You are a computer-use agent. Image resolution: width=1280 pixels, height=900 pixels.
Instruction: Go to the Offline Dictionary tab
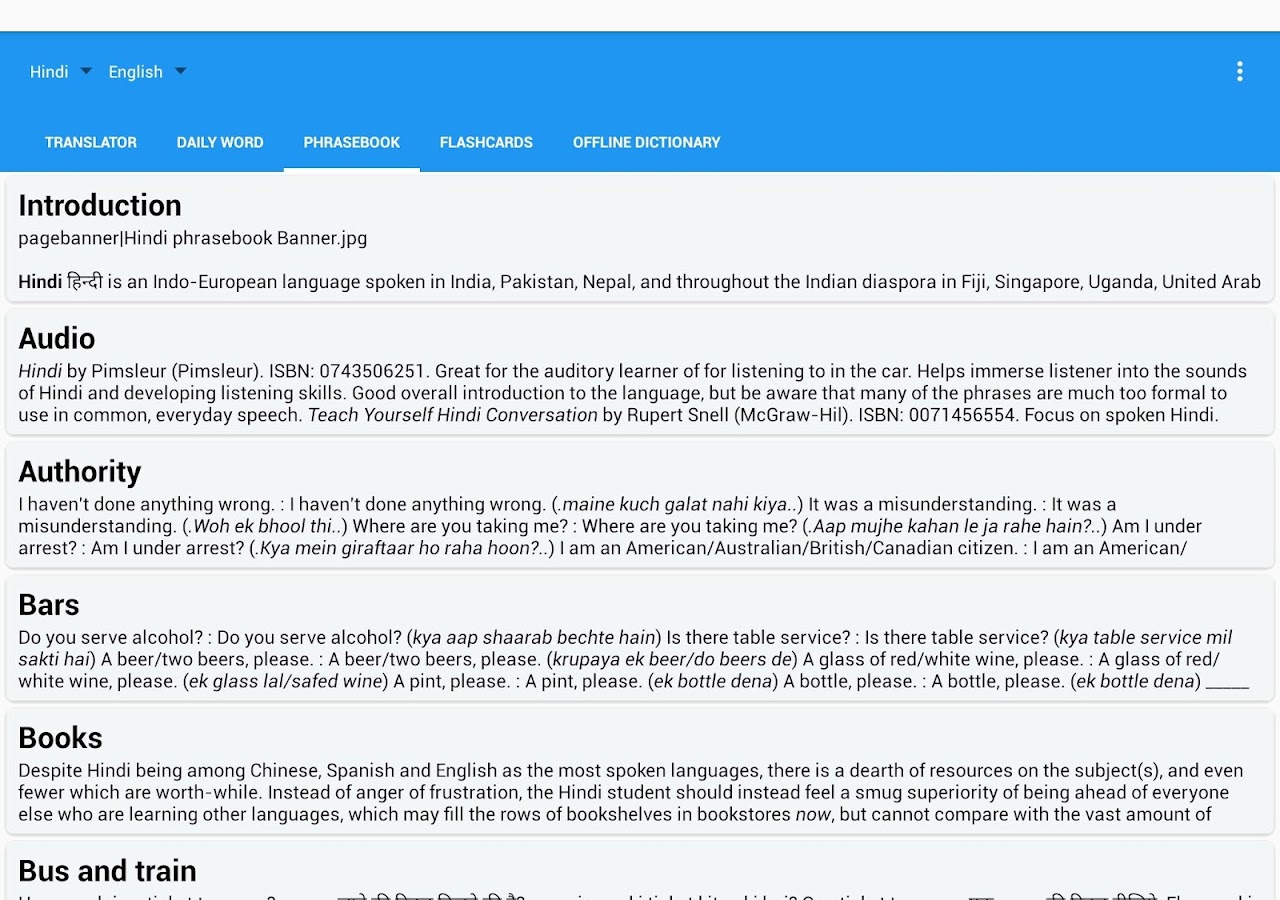646,142
